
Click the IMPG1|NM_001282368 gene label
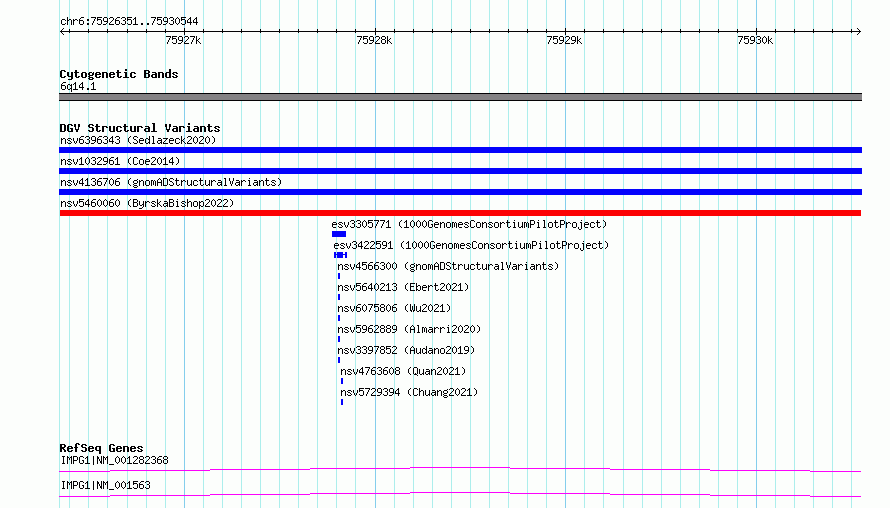coord(115,460)
